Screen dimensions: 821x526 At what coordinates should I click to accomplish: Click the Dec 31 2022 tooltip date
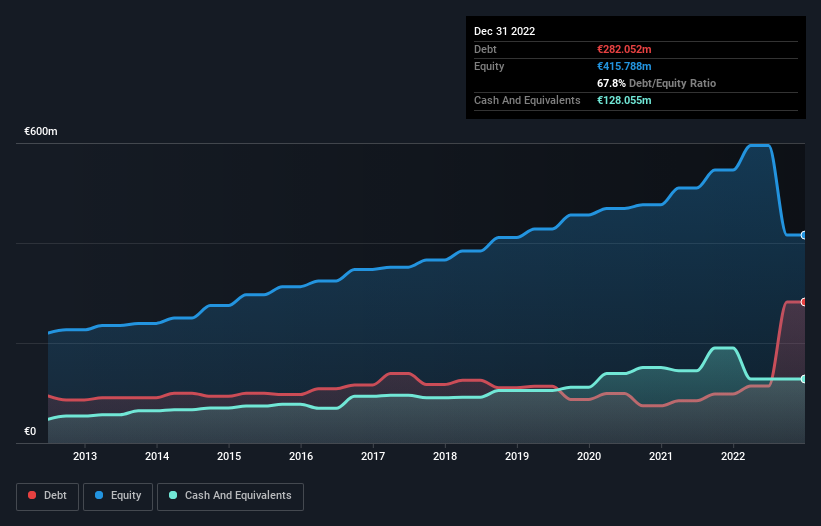(504, 31)
